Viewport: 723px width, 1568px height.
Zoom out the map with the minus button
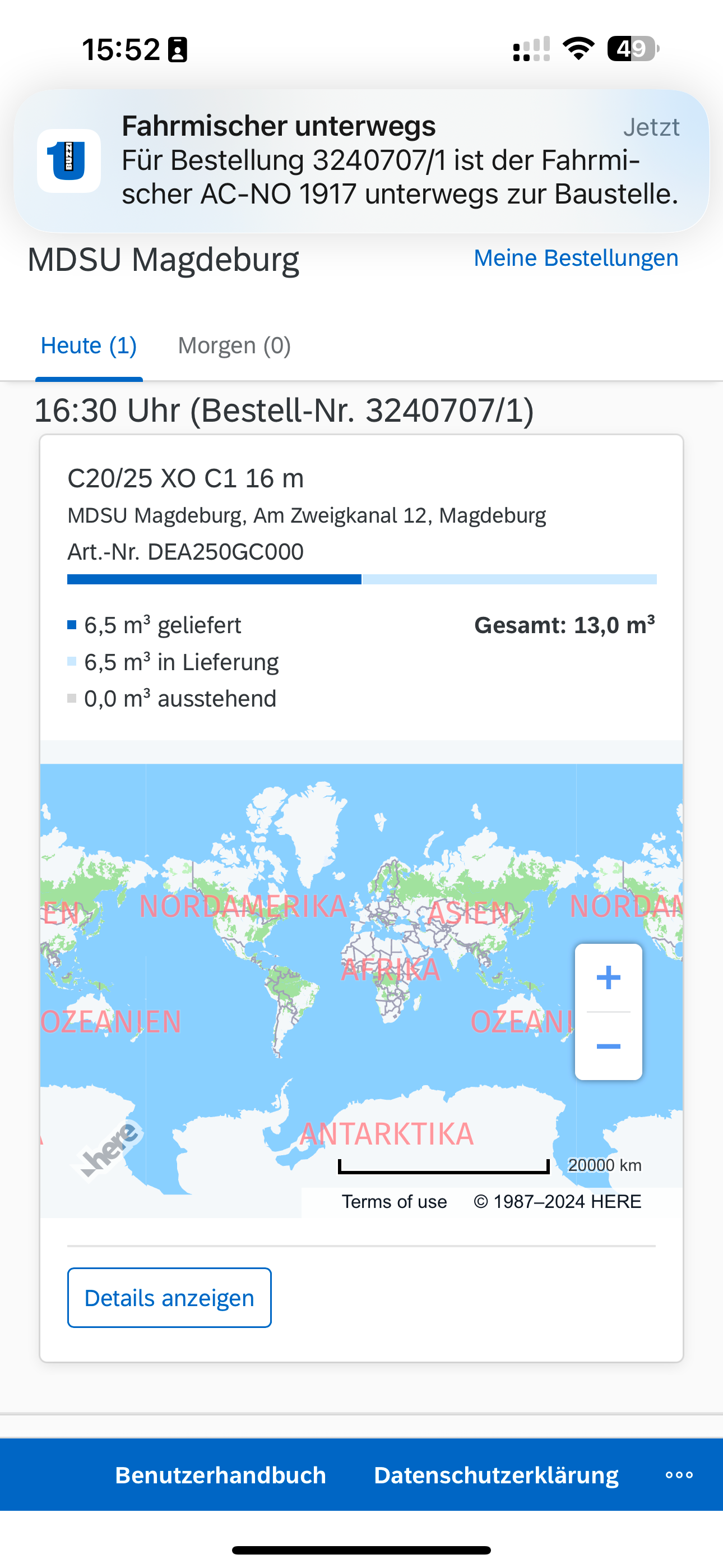[x=609, y=1046]
